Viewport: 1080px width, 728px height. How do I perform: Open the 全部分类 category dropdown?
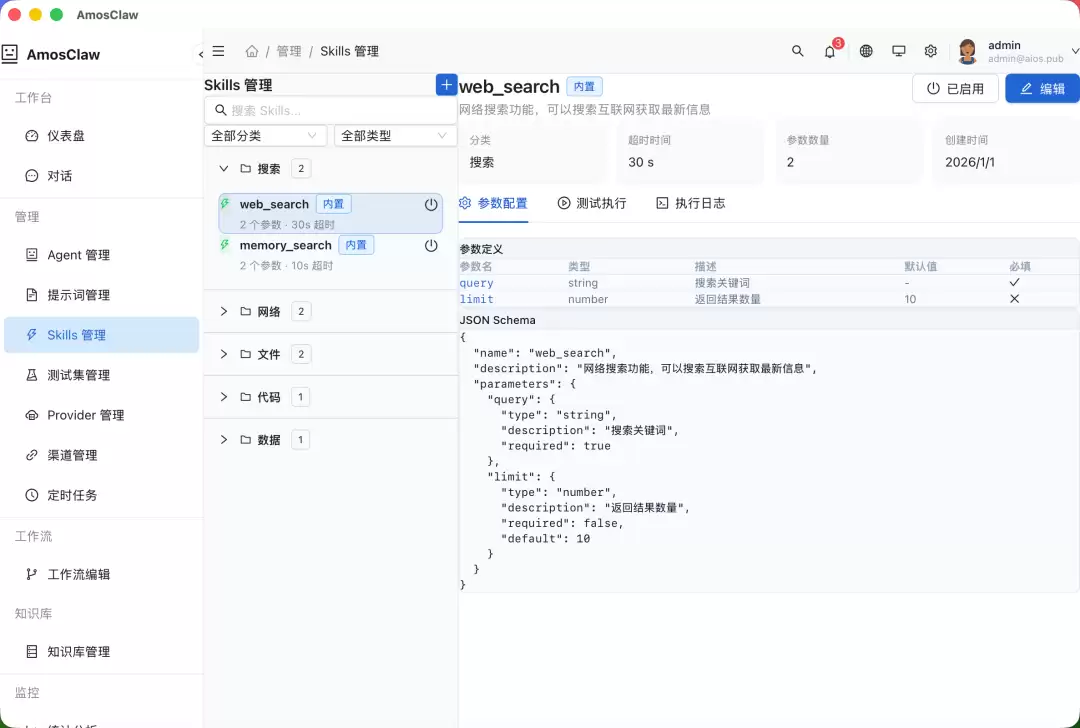click(x=265, y=136)
